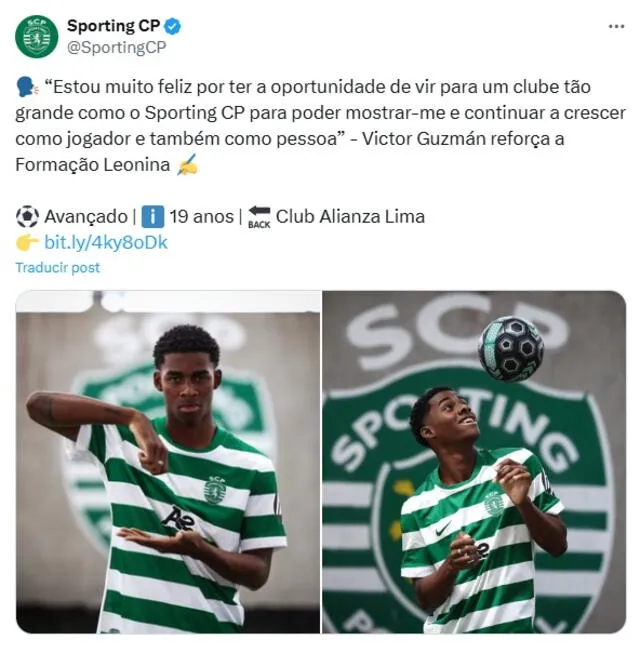Viewport: 640px width, 652px height.
Task: Open the right photo with the ball
Action: pos(474,462)
